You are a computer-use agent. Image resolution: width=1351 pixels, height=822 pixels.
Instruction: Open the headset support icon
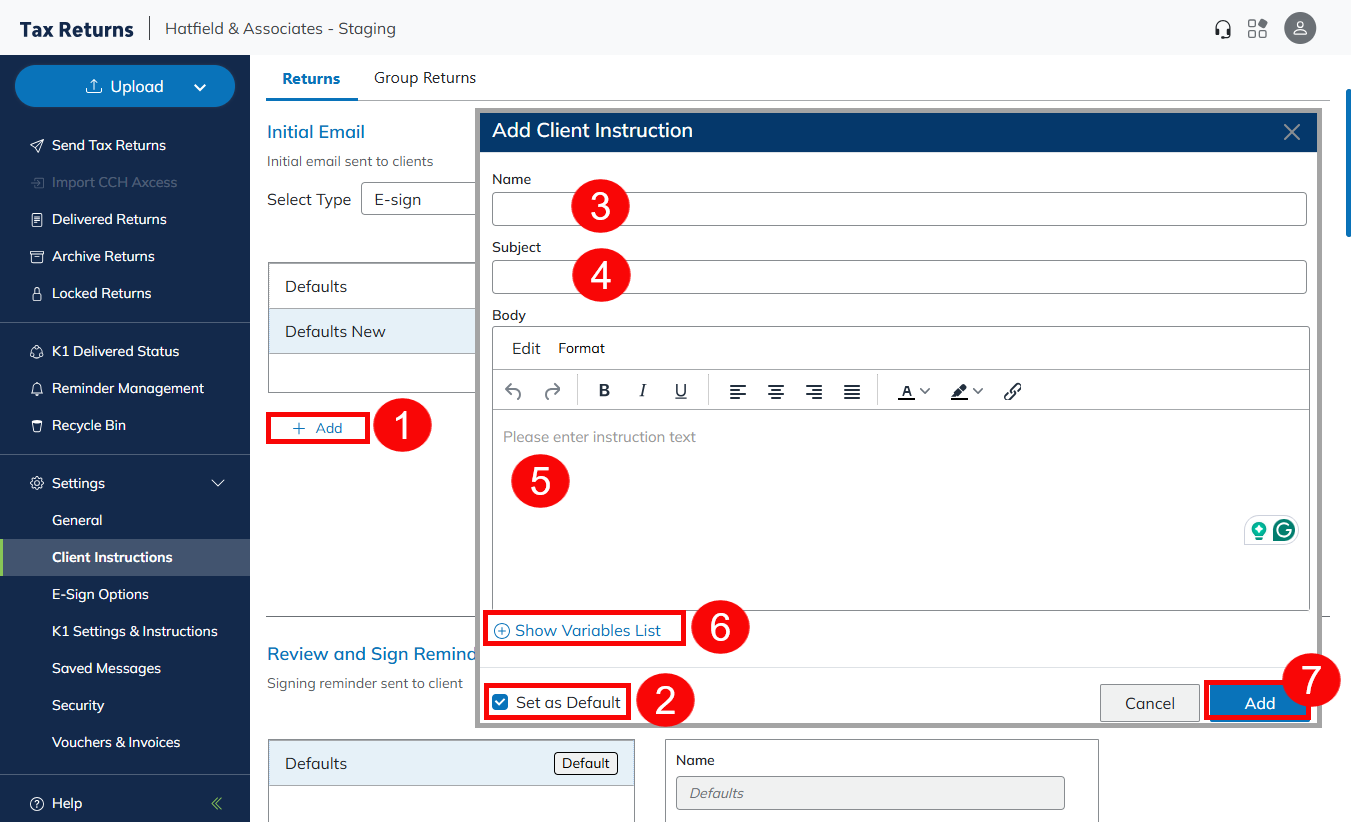[x=1222, y=29]
